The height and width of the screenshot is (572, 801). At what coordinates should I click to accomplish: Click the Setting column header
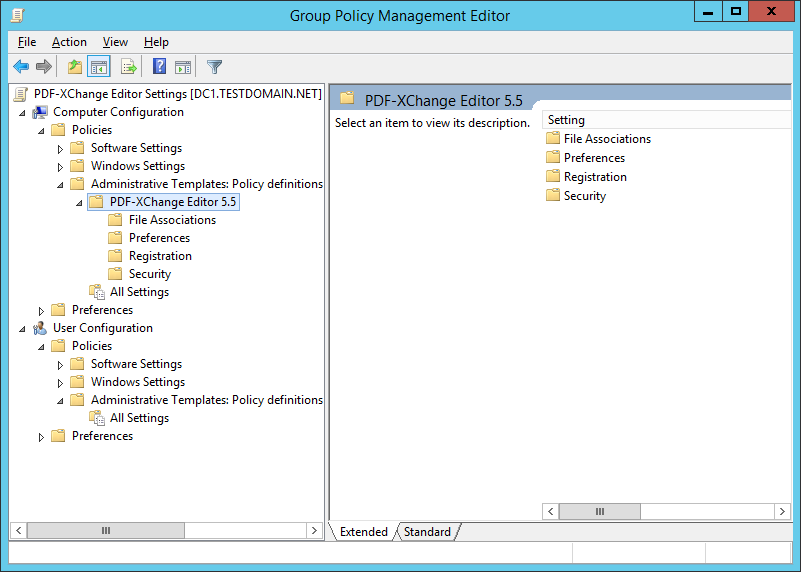point(667,120)
